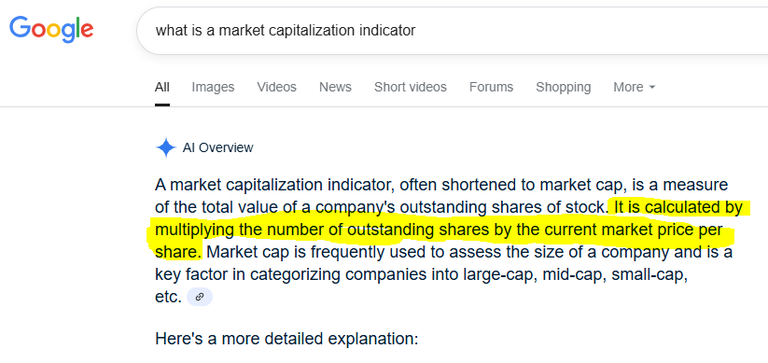Click inside the search query field
This screenshot has height=363, width=768.
pos(452,30)
